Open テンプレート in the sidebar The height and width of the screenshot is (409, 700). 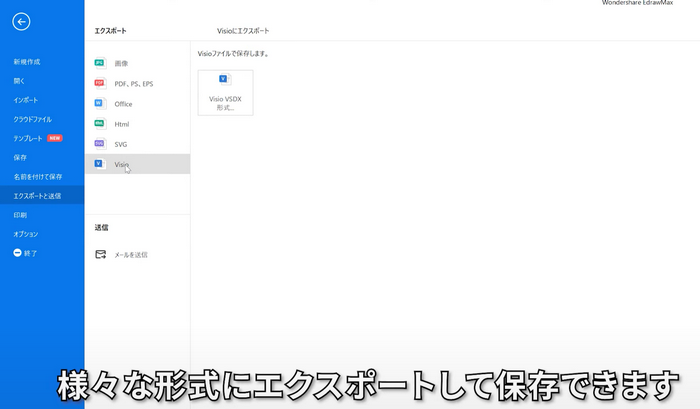coord(28,138)
